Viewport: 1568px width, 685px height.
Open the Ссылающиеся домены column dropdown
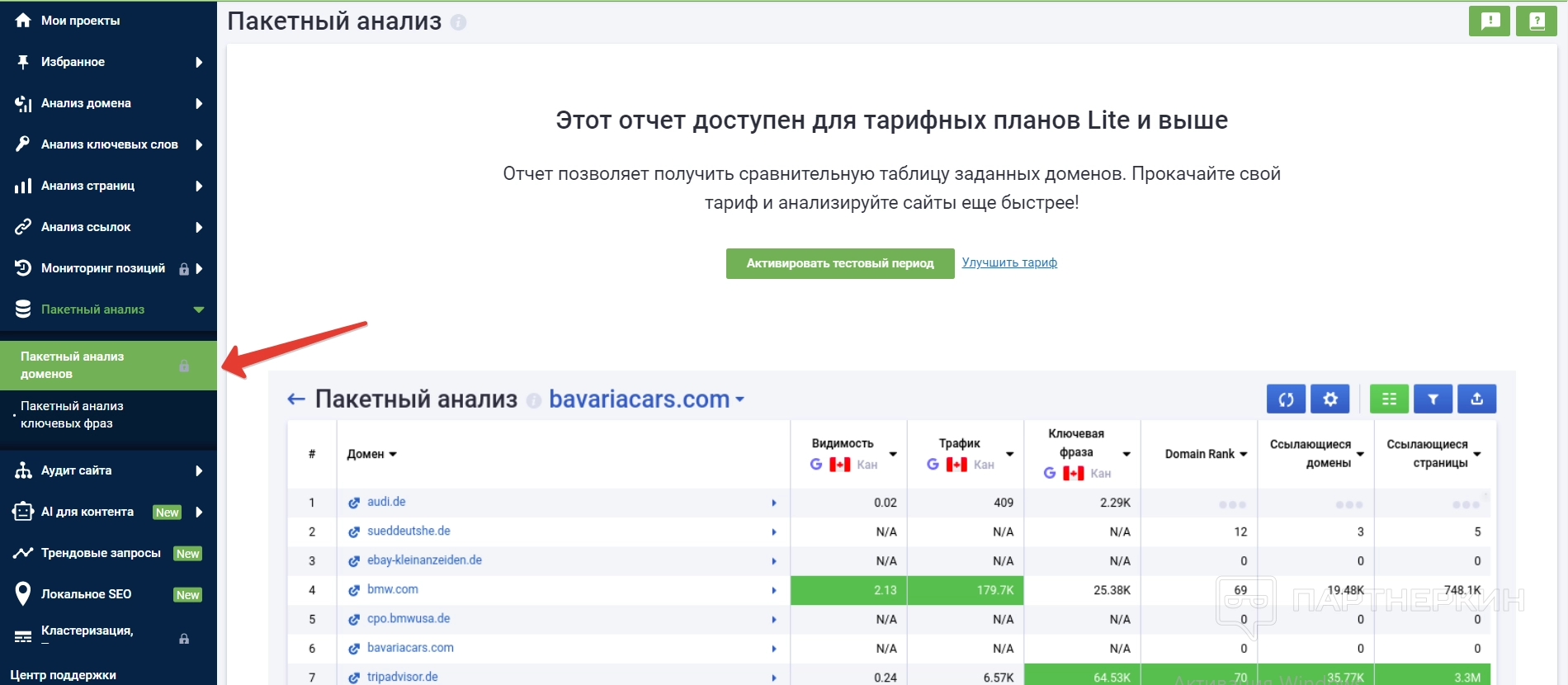tap(1360, 454)
